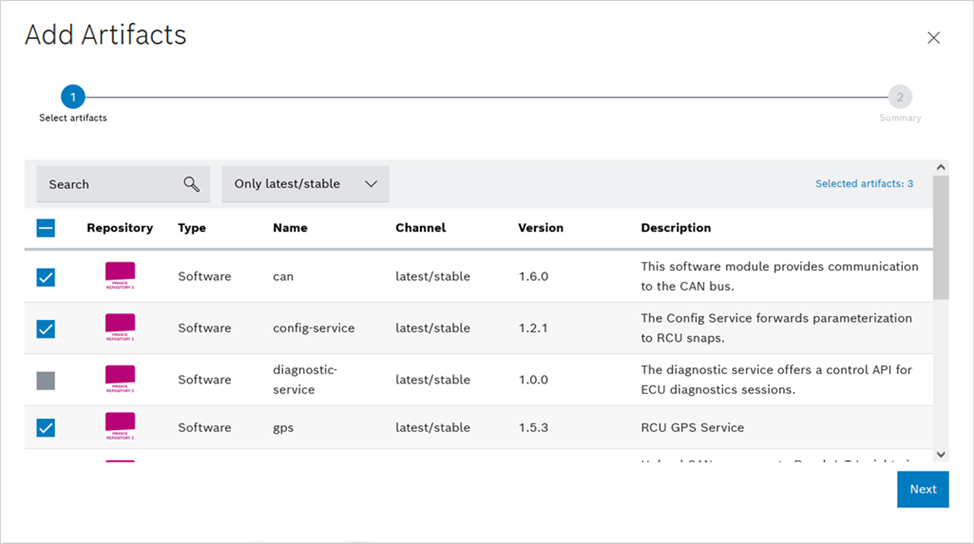Jump to step 2 Summary circle
The width and height of the screenshot is (974, 544).
pos(900,97)
